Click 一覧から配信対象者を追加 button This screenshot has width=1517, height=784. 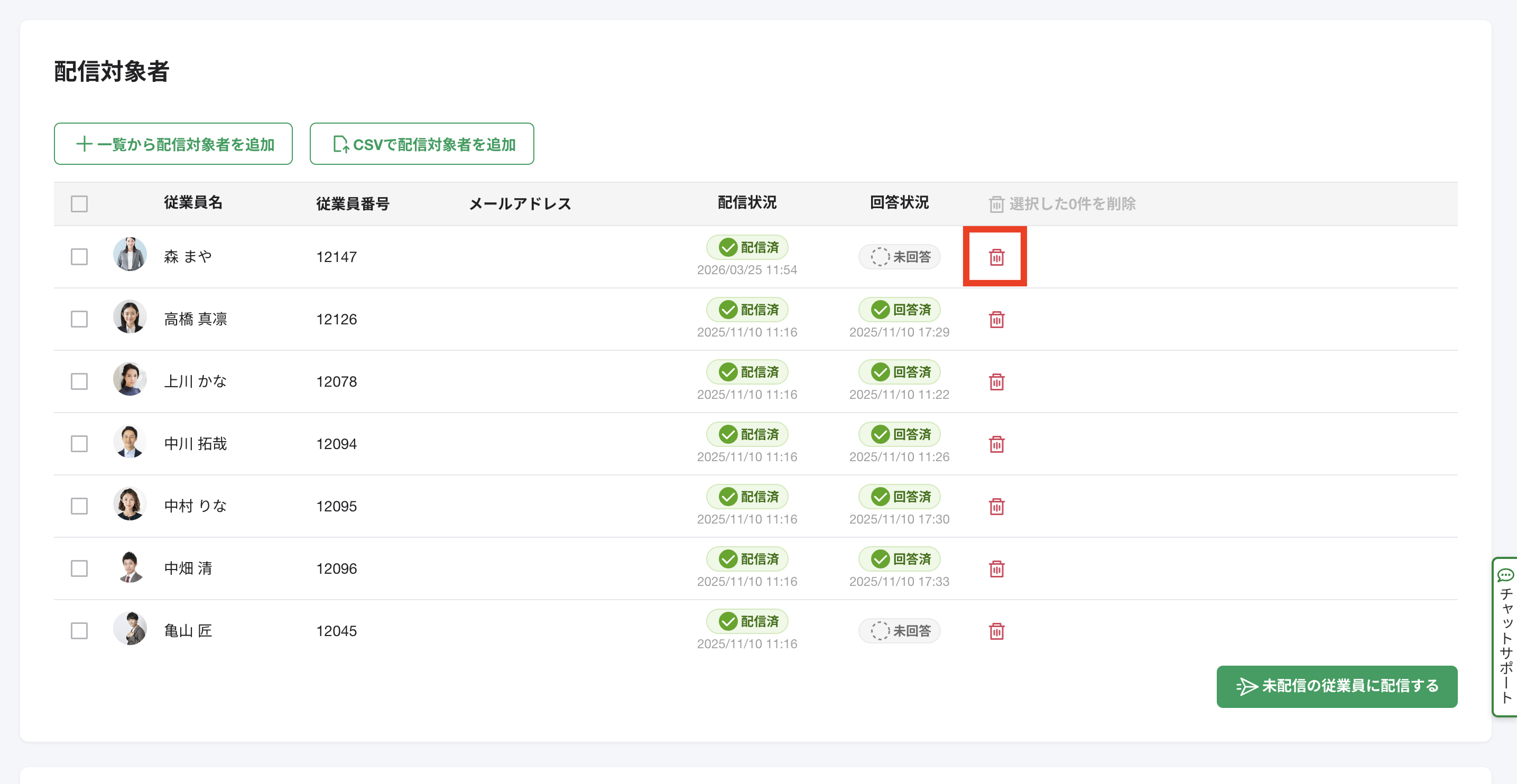[x=173, y=144]
